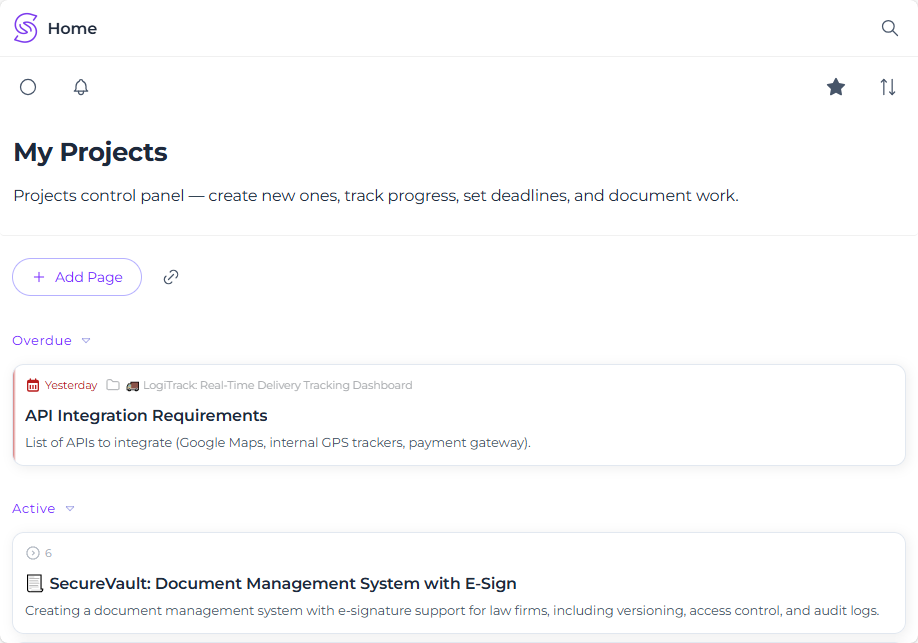Screen dimensions: 918x643
Task: Toggle the circular status indicator top left
Action: click(28, 87)
